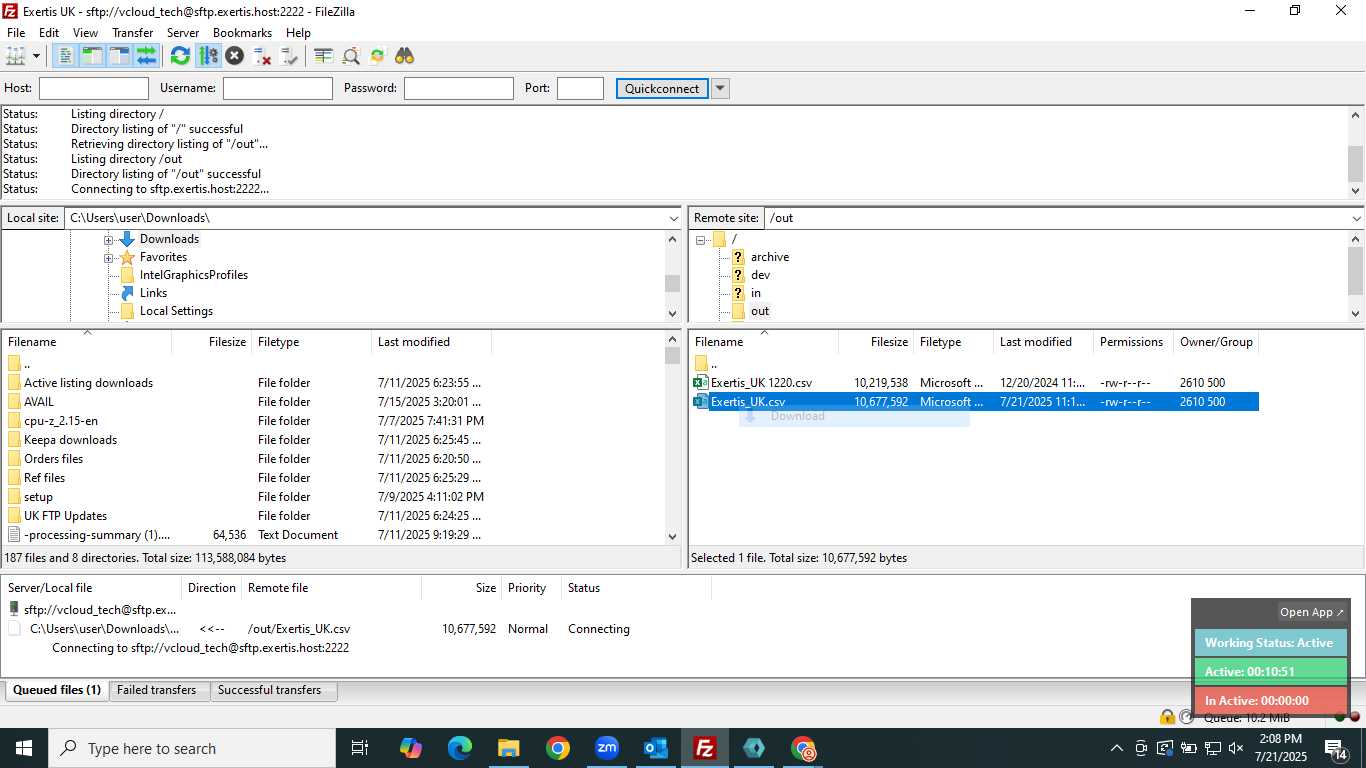Reconnect to last used server
This screenshot has width=1366, height=768.
[x=289, y=56]
